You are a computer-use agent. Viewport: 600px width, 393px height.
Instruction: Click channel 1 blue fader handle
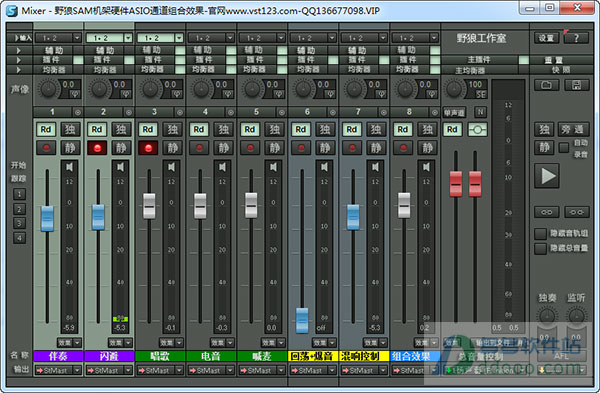pos(47,219)
